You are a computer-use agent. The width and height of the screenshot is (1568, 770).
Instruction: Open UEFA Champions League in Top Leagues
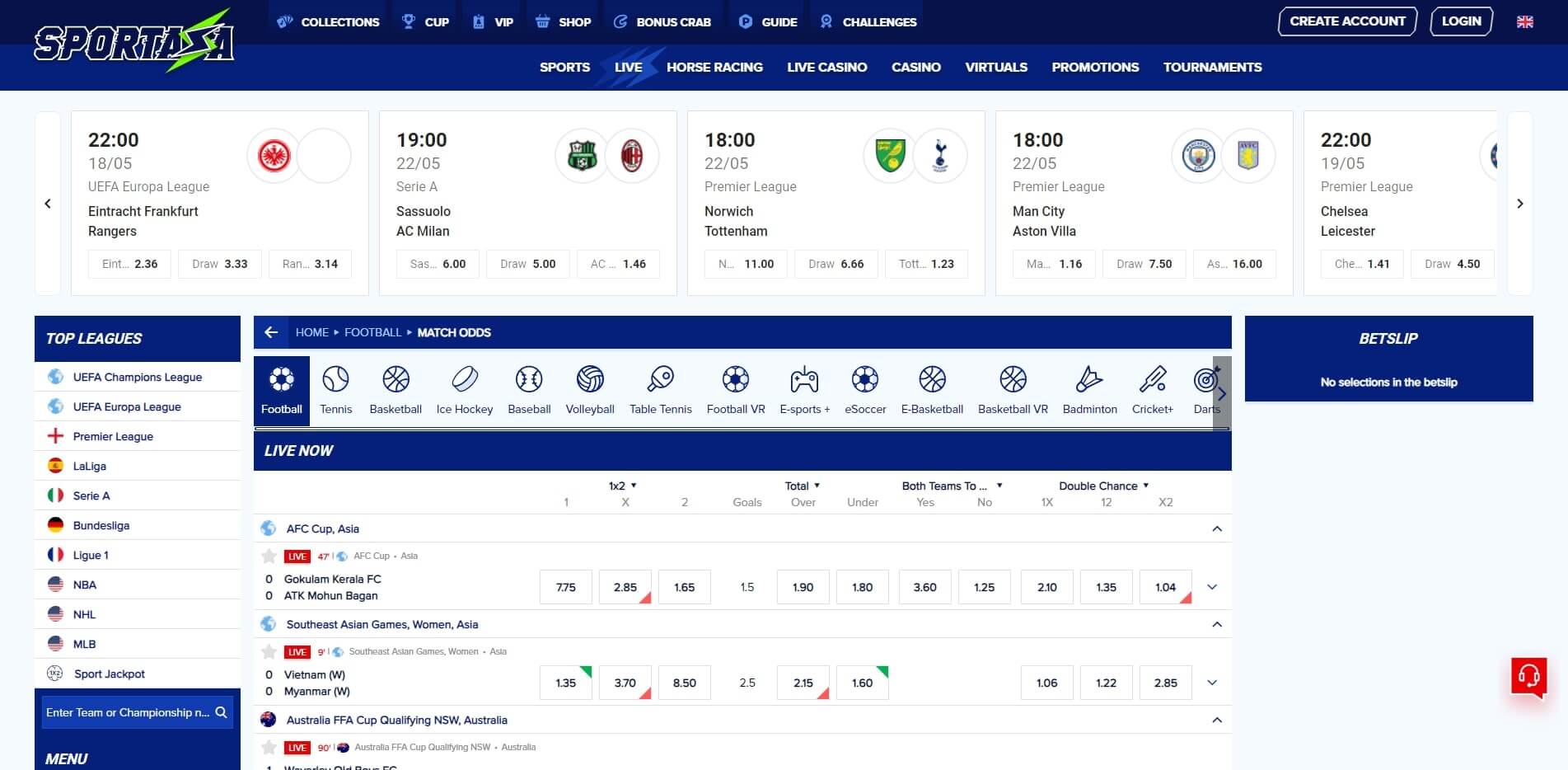pyautogui.click(x=138, y=377)
